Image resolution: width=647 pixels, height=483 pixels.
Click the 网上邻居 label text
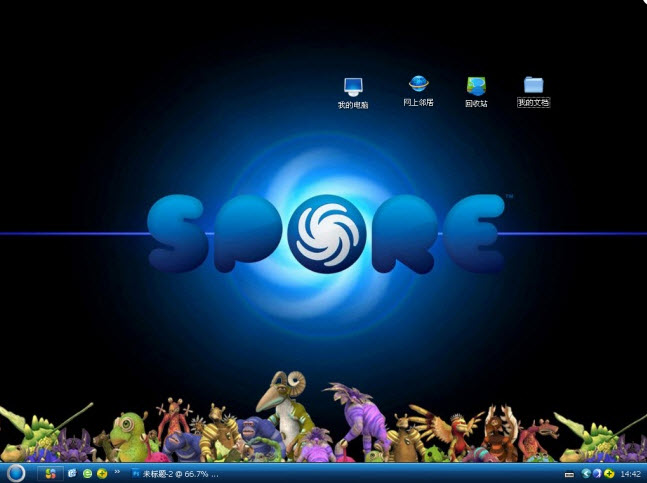[x=418, y=102]
